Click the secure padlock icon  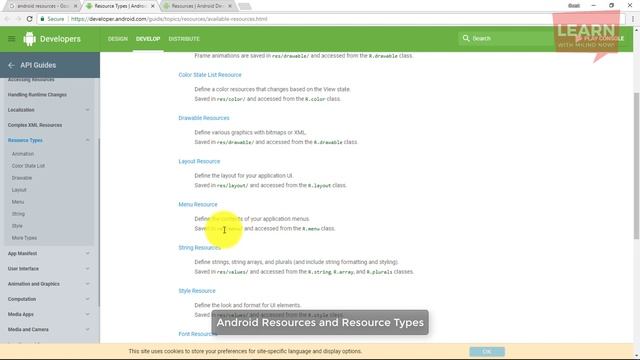(x=42, y=19)
